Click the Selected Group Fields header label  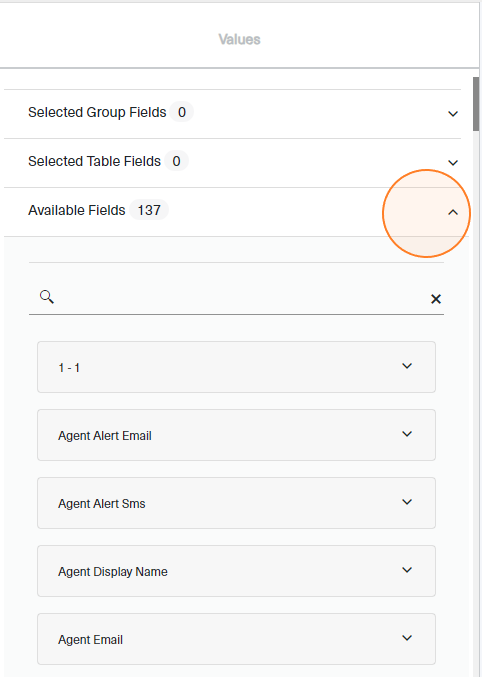click(x=97, y=112)
